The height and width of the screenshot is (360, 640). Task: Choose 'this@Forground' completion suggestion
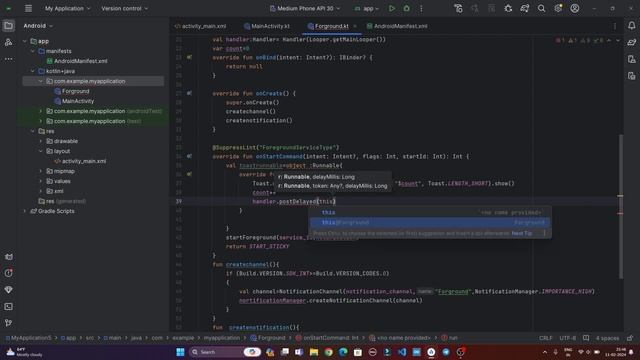coord(430,222)
